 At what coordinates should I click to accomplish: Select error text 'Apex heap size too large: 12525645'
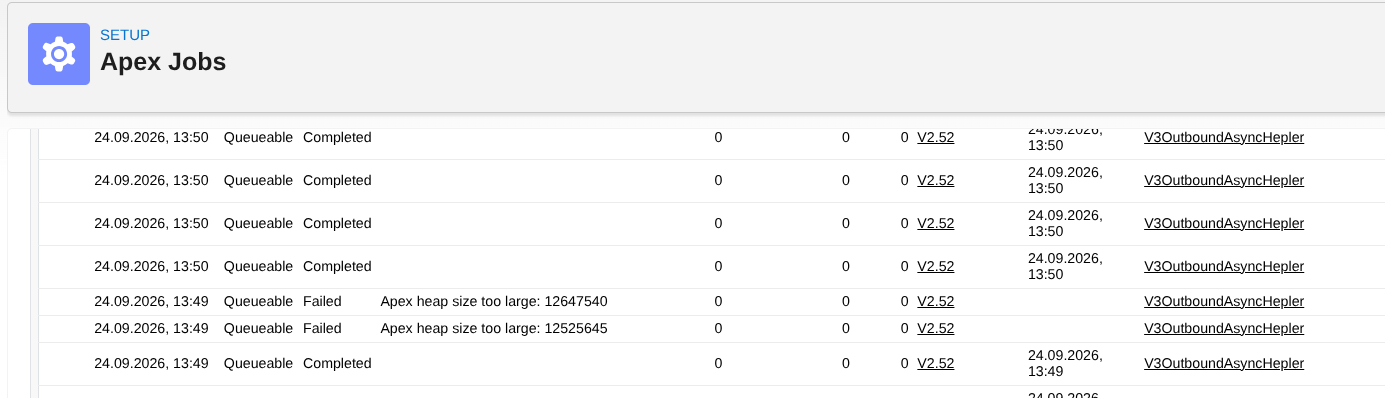494,328
